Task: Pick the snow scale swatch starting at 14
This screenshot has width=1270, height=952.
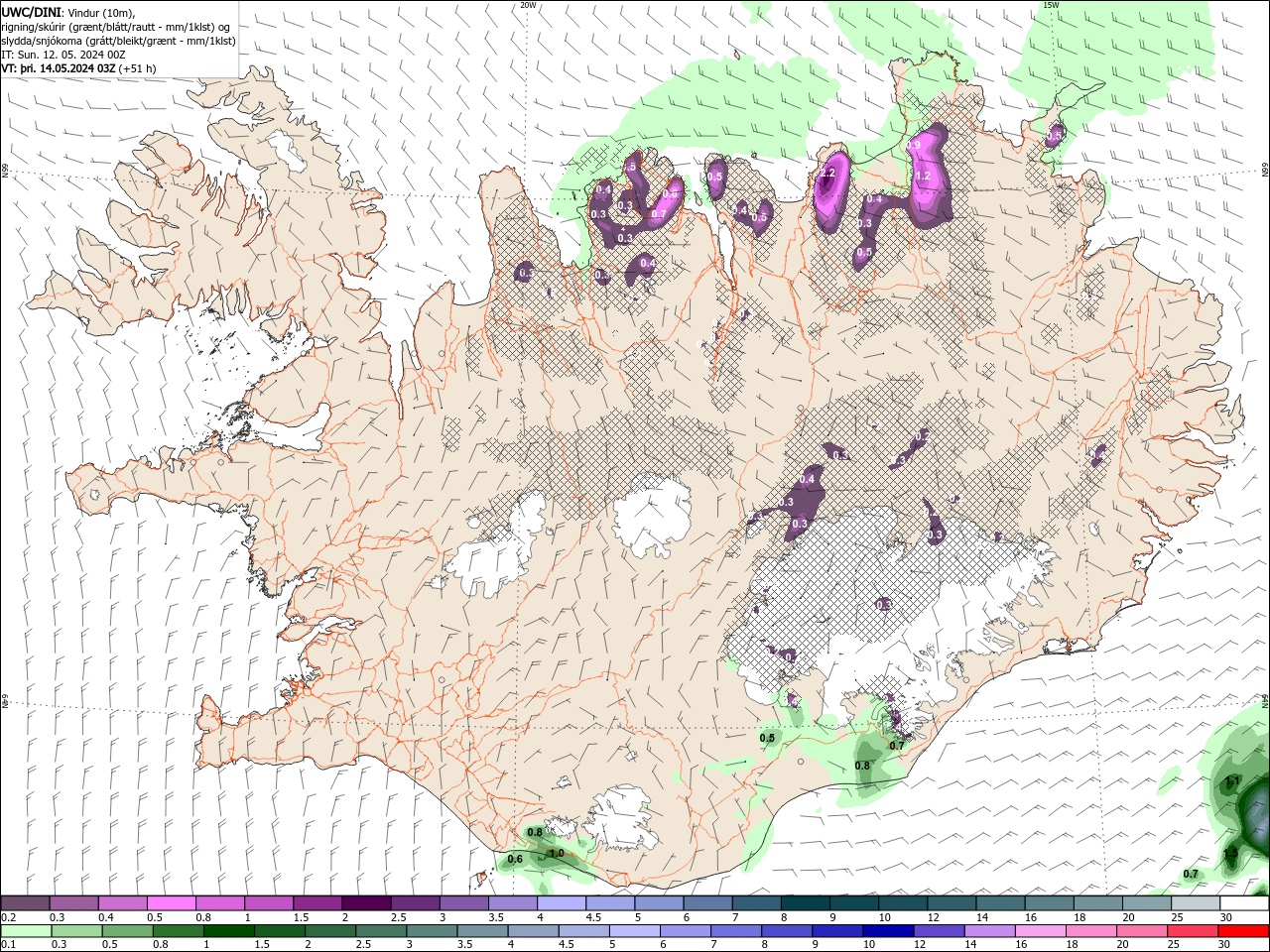Action: [x=1000, y=903]
